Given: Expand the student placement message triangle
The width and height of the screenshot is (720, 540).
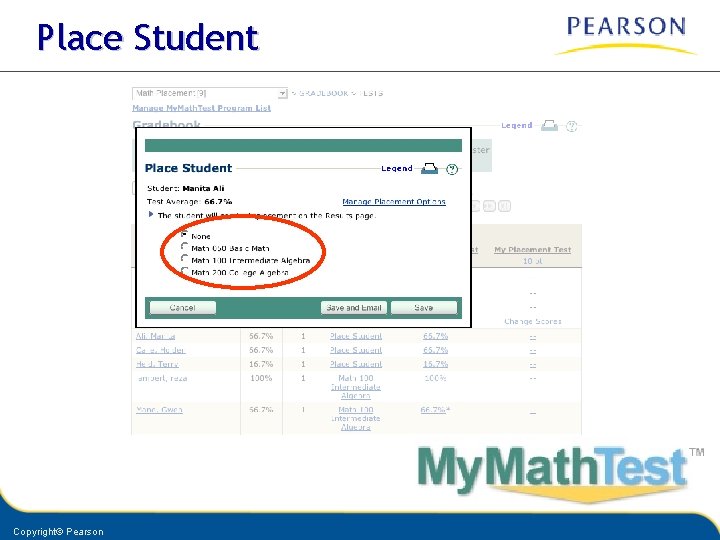Looking at the screenshot, I should 151,214.
